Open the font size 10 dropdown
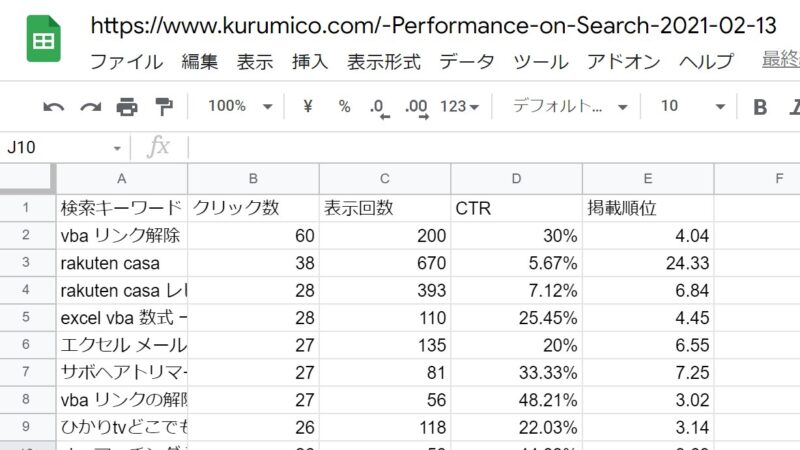The image size is (800, 450). coord(692,106)
